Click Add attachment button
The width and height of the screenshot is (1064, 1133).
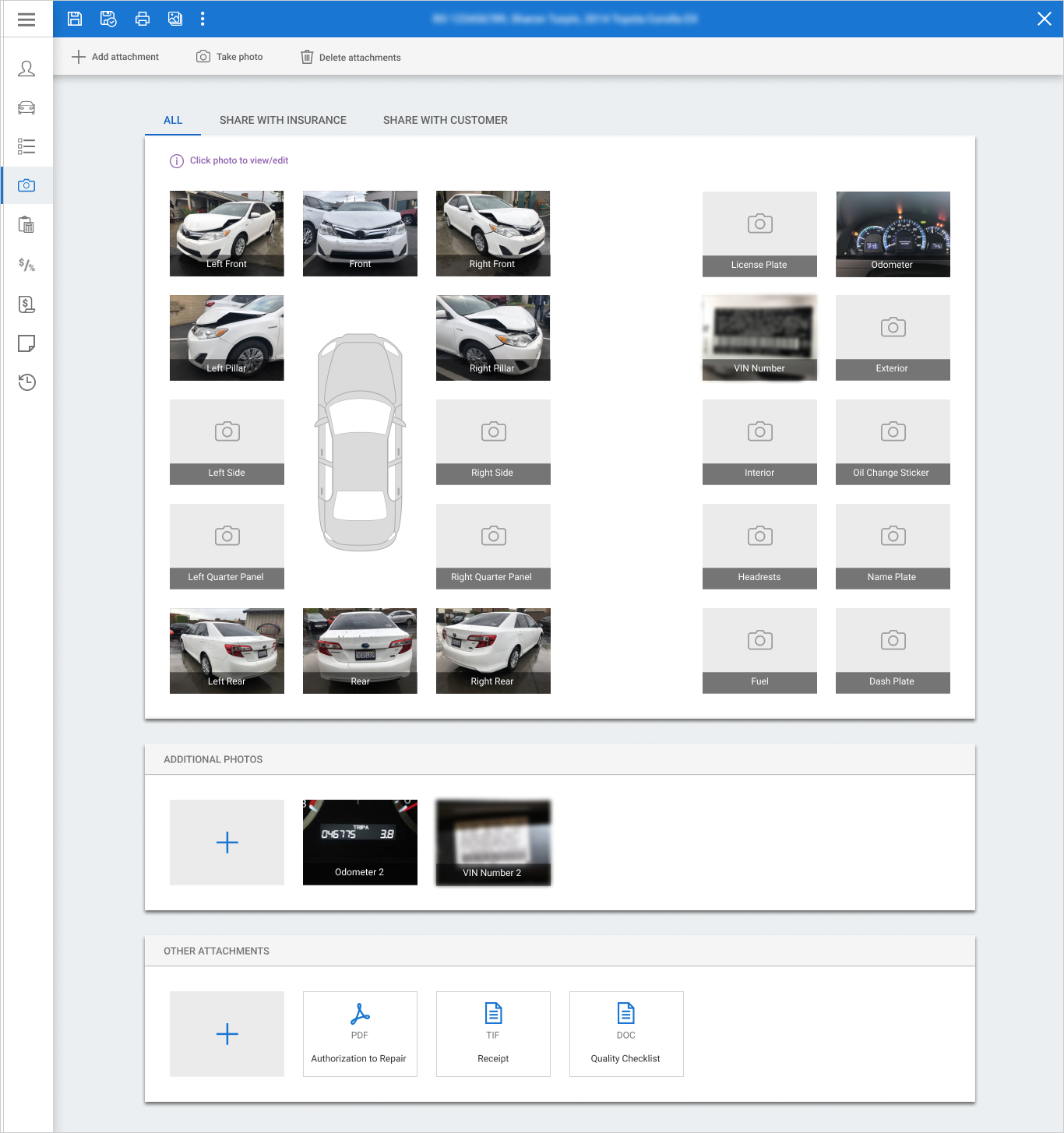coord(115,57)
